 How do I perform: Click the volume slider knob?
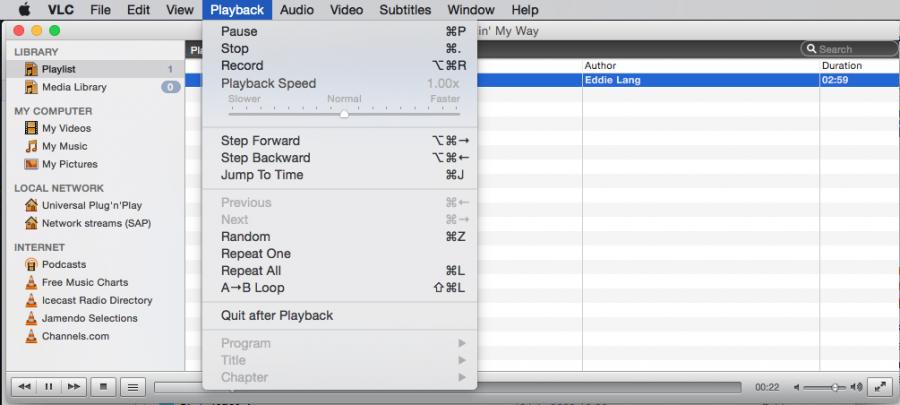click(x=835, y=388)
